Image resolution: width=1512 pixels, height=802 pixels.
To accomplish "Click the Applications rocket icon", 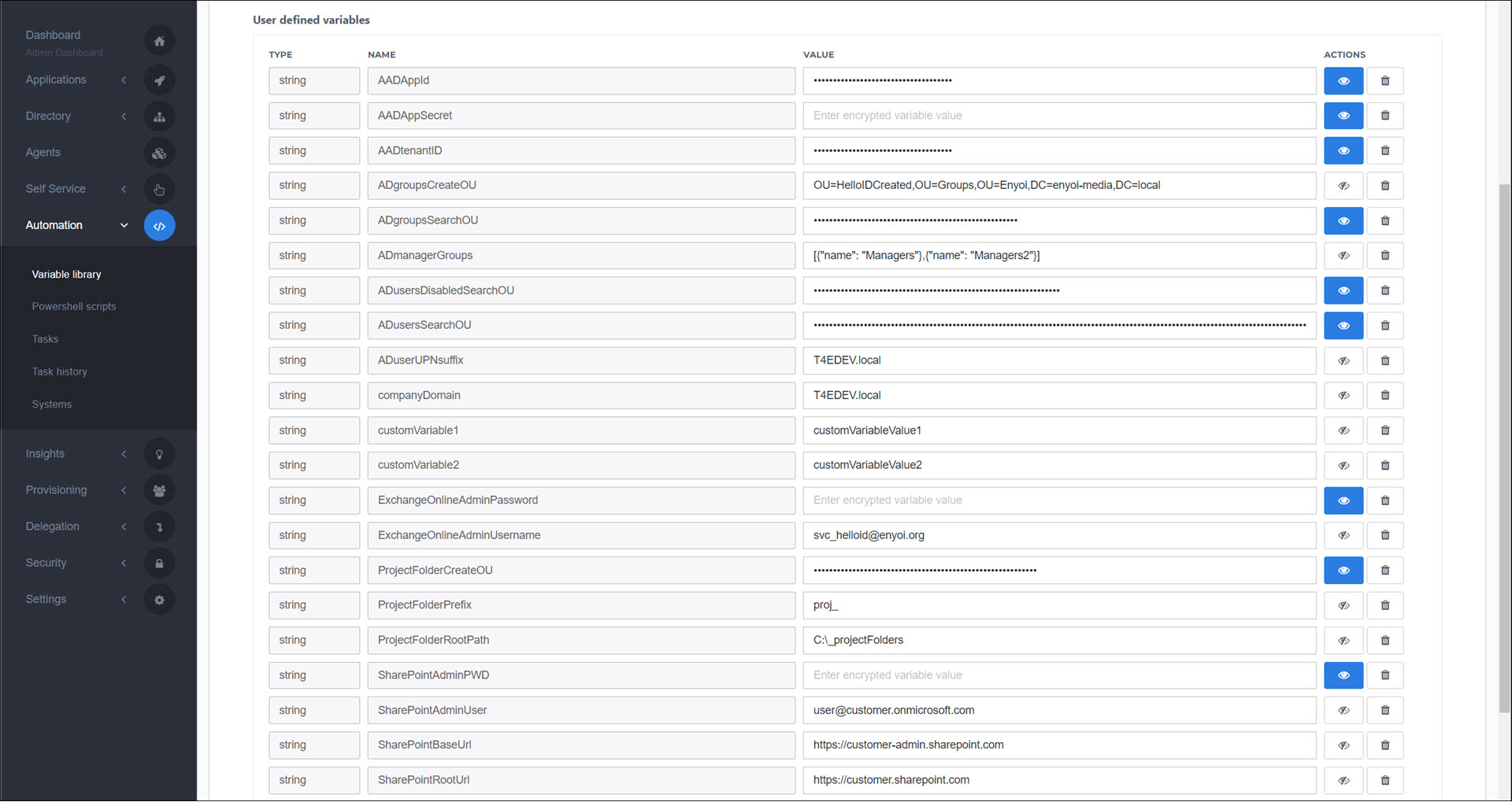I will click(159, 80).
